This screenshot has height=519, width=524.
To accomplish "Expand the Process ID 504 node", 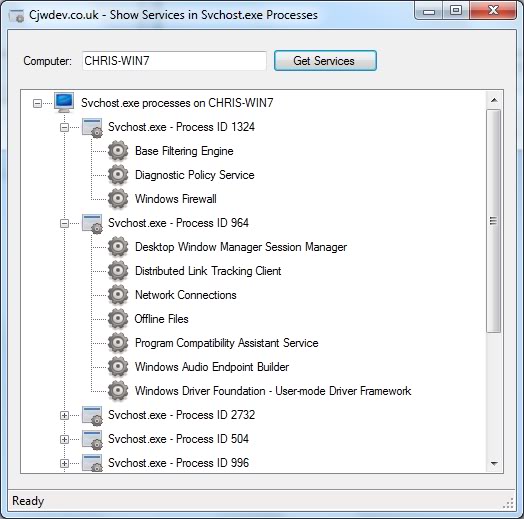I will coord(64,439).
